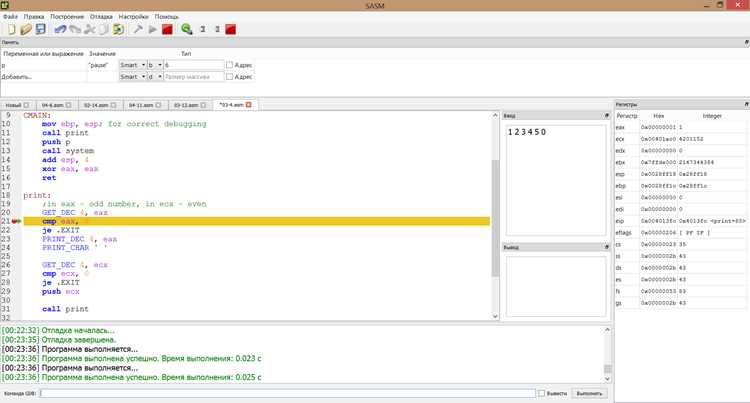Click the code editor scrollbar down arrow

coord(495,316)
